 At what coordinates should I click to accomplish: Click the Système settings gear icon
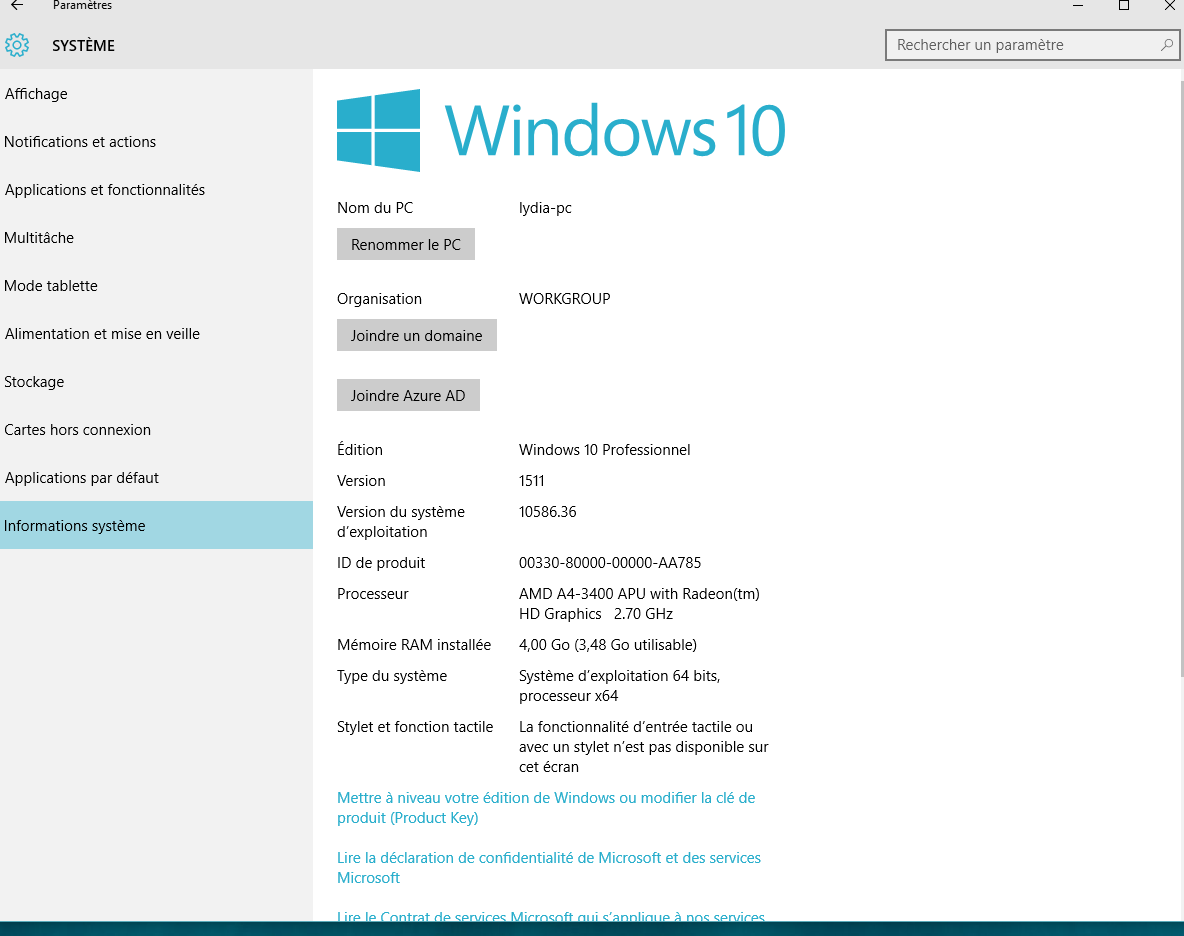coord(17,45)
